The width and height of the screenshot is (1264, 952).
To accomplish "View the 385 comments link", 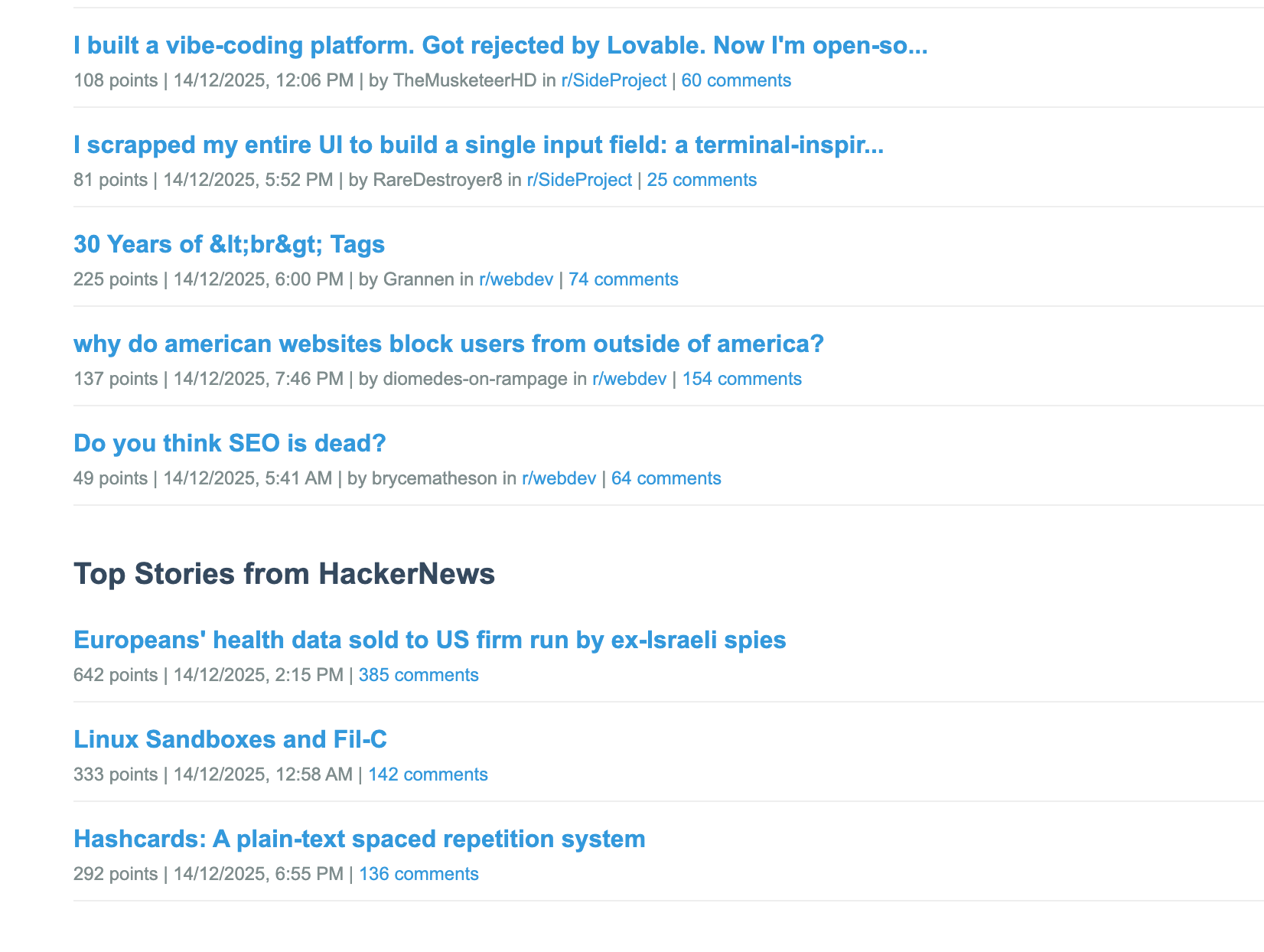I will pos(419,675).
